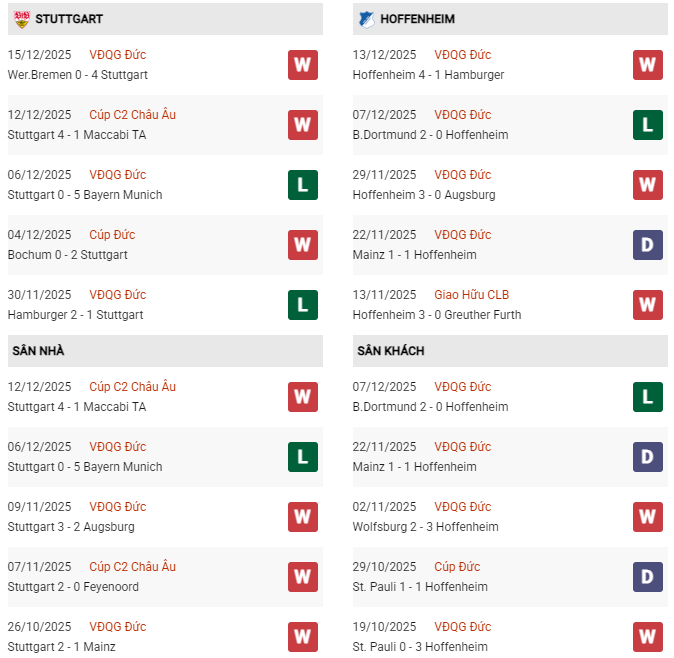Click W badge for Stuttgart 2-0 Feyenoord
This screenshot has width=674, height=658.
click(303, 577)
